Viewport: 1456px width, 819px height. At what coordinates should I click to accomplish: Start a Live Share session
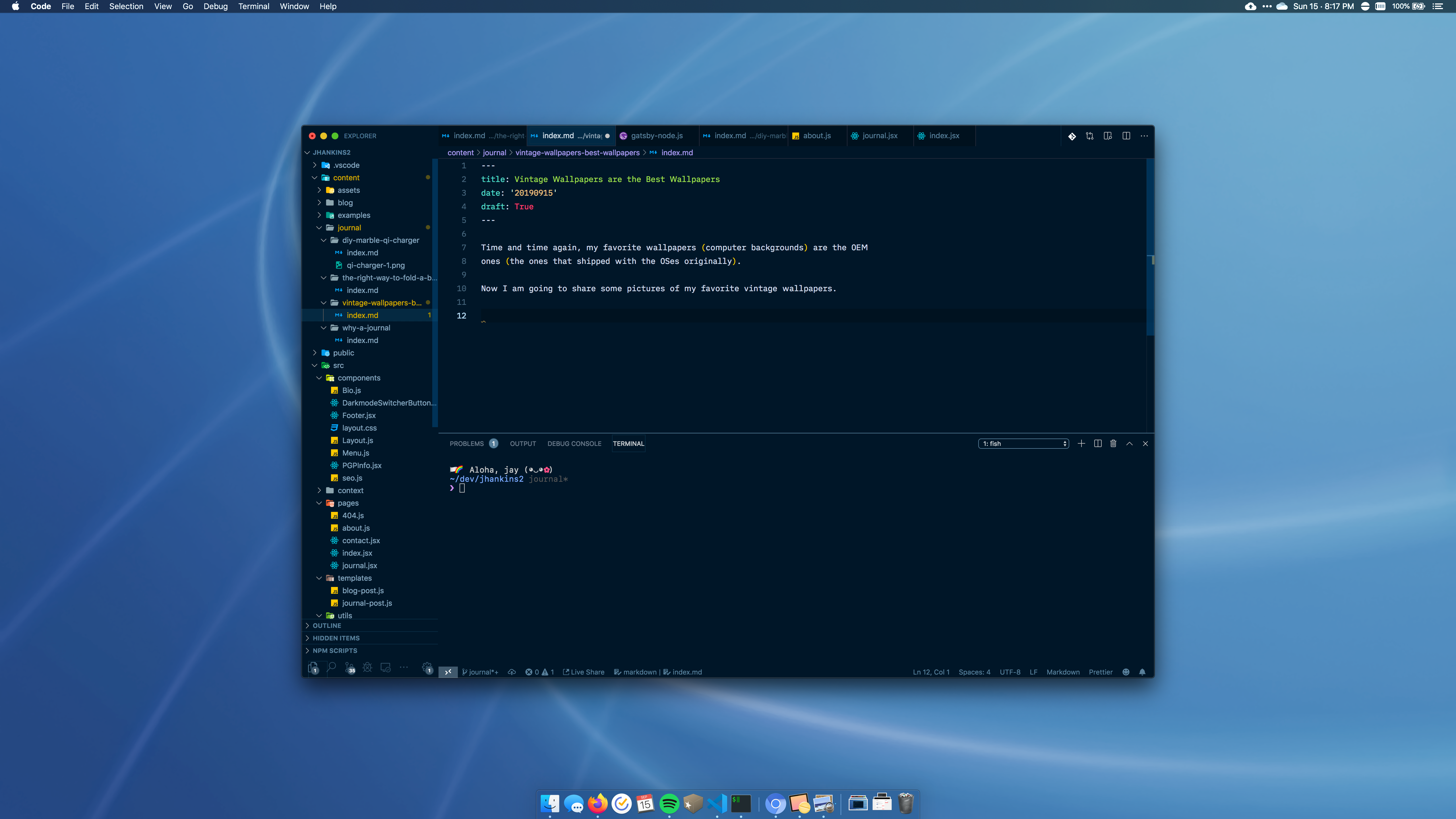click(x=584, y=672)
